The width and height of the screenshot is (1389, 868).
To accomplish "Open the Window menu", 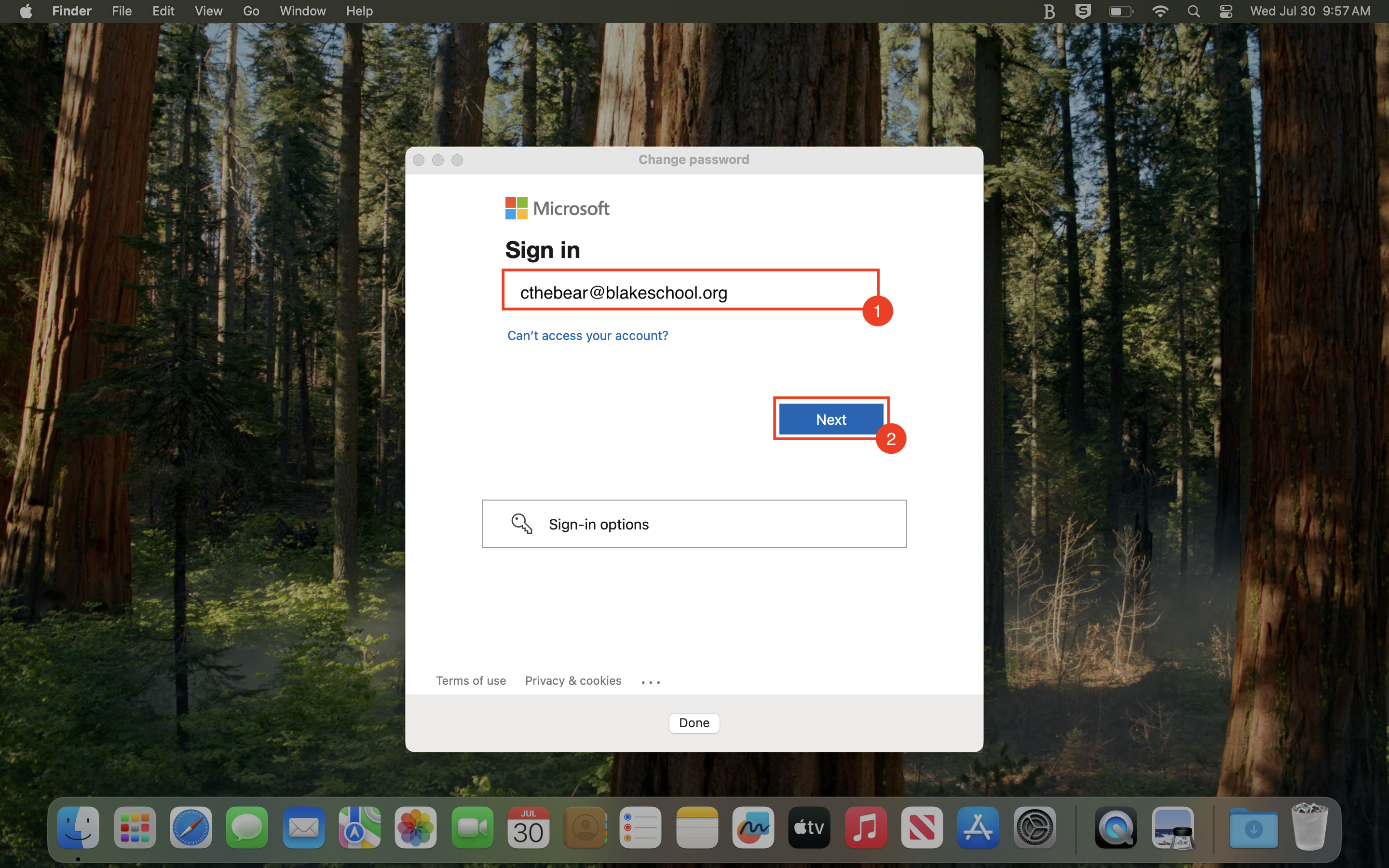I will coord(302,12).
